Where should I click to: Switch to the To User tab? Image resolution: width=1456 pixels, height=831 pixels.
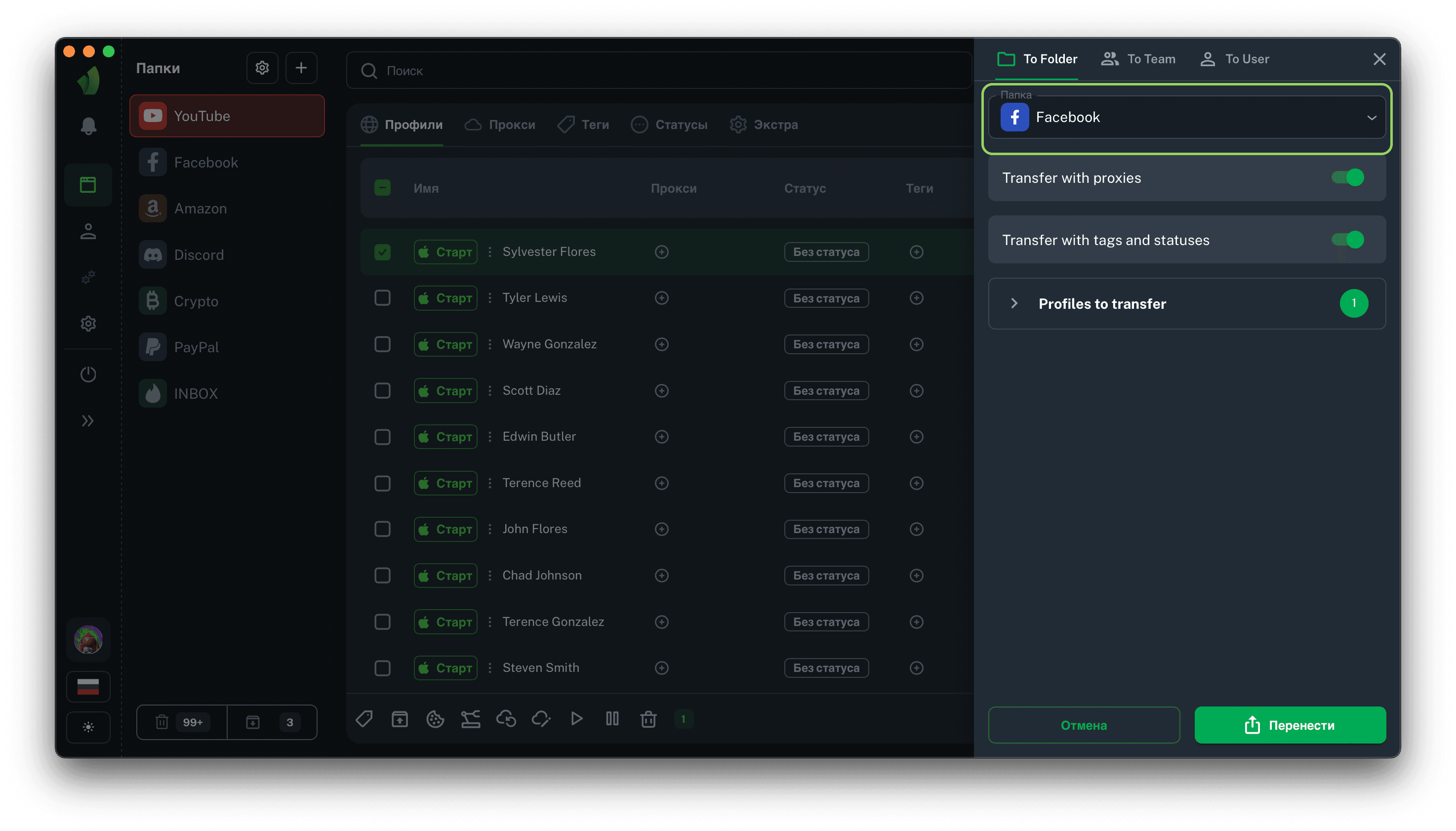[1235, 59]
